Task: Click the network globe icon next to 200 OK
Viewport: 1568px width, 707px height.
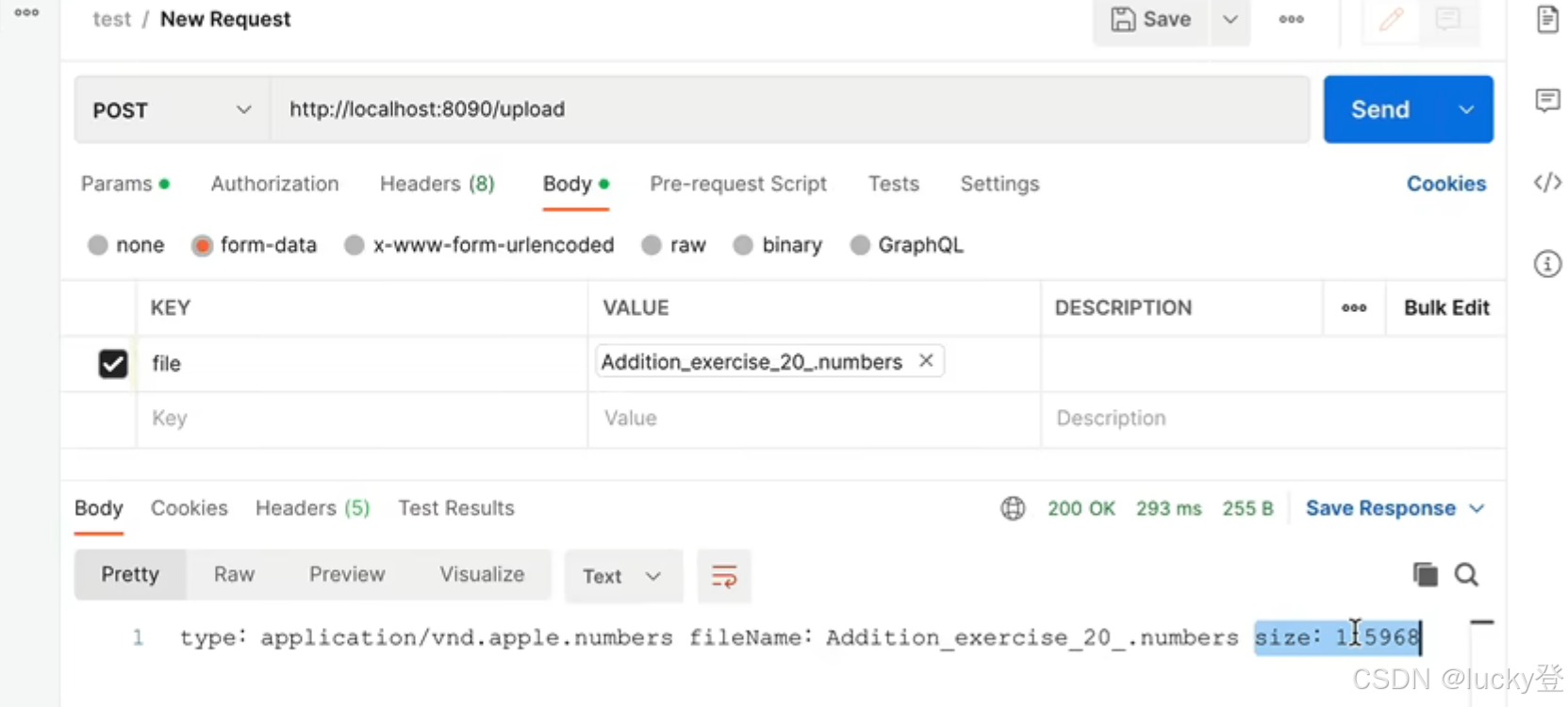Action: 1013,509
